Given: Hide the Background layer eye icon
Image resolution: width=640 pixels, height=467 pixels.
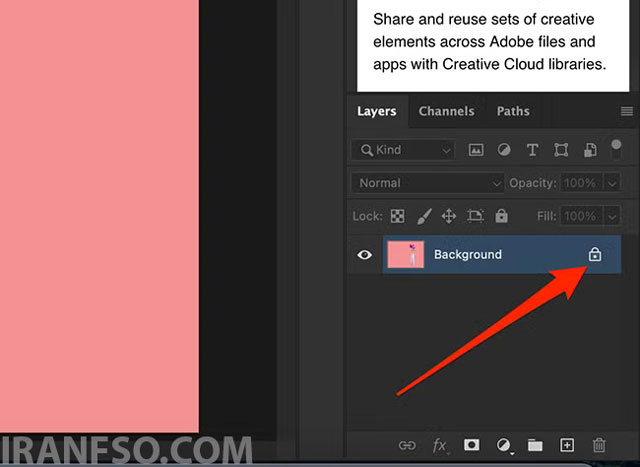Looking at the screenshot, I should [364, 255].
